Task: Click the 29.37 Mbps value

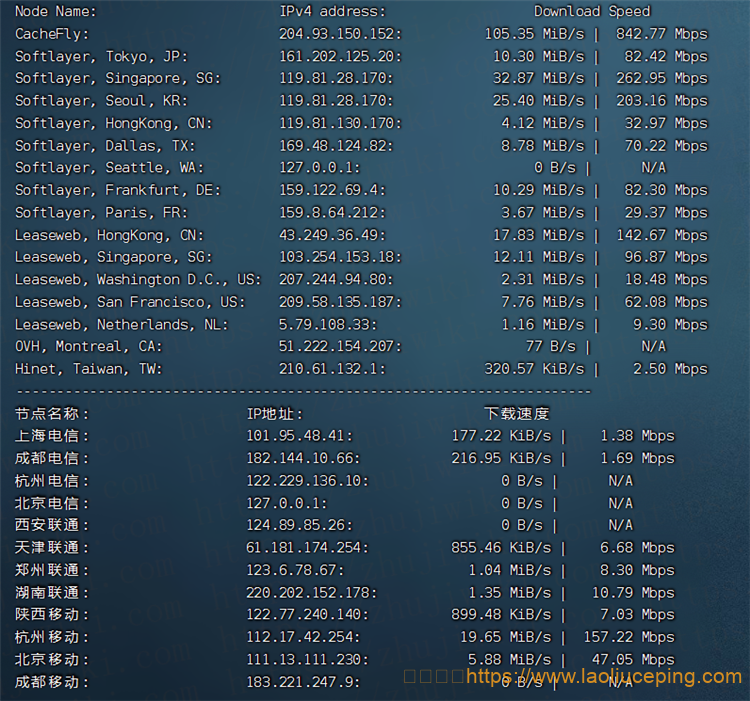Action: (666, 213)
